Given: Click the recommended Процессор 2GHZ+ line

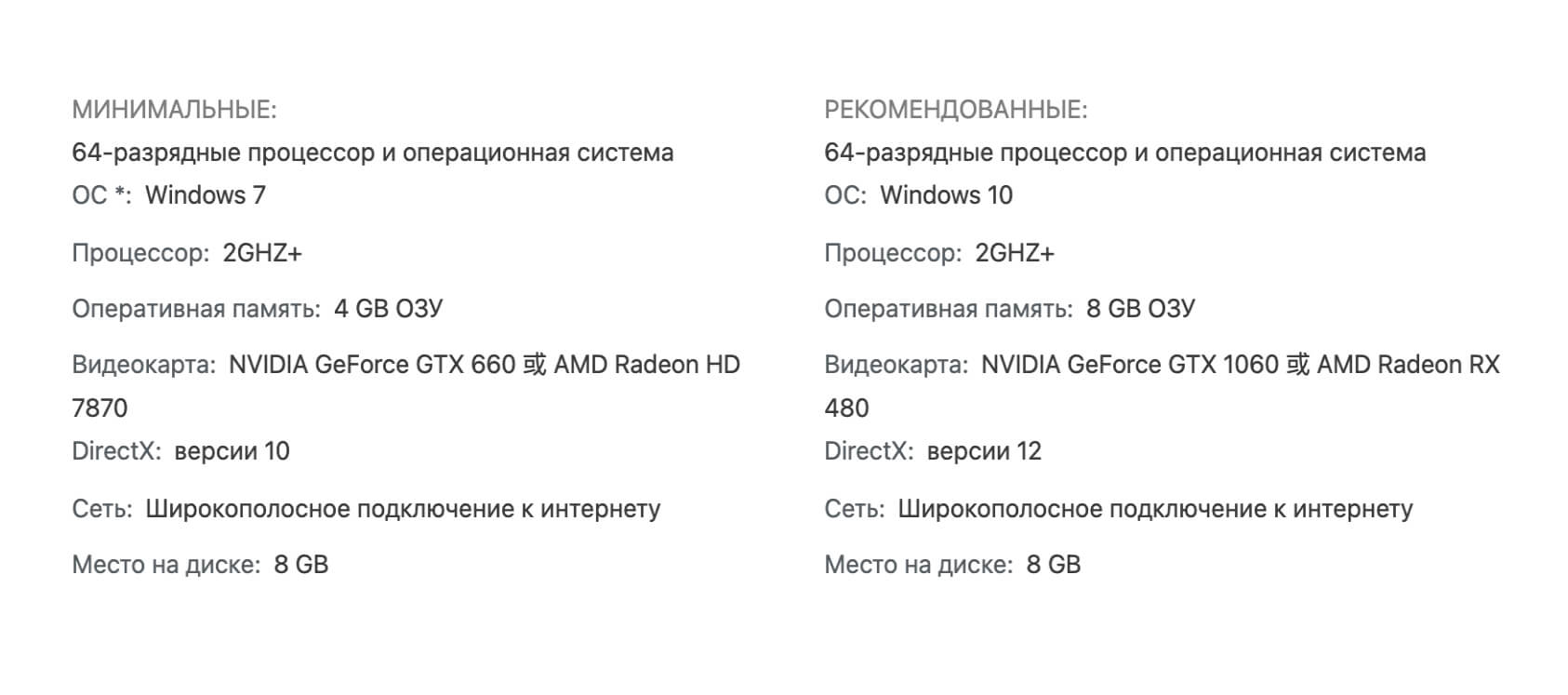Looking at the screenshot, I should (939, 253).
